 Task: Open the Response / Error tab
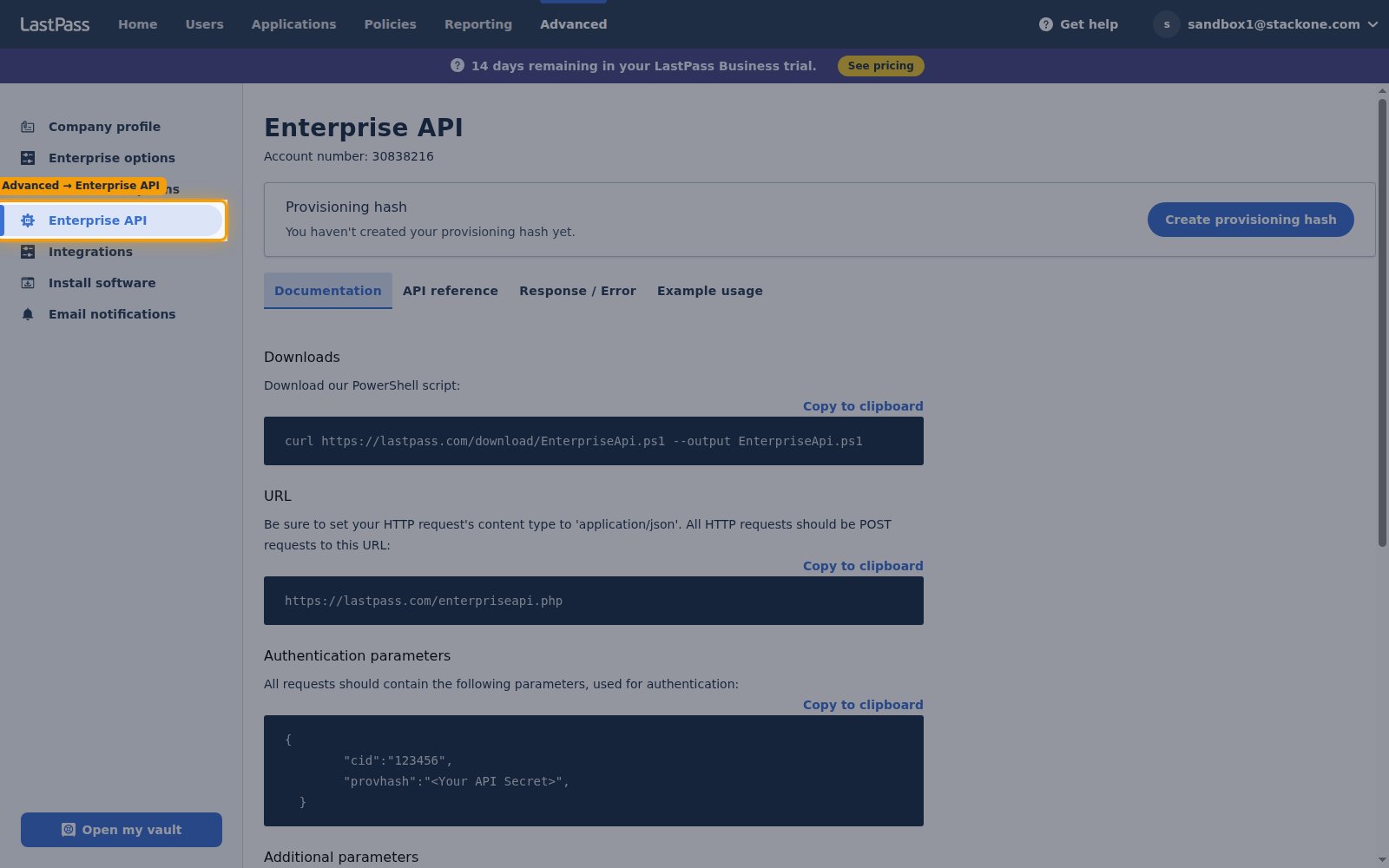[578, 291]
